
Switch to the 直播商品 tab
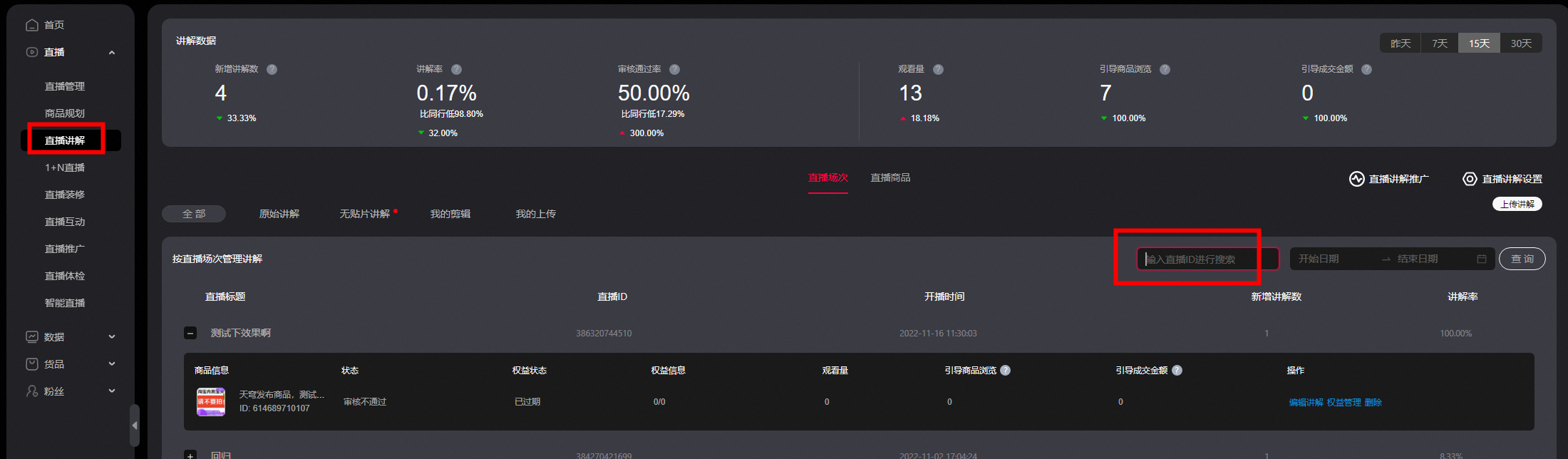click(890, 177)
